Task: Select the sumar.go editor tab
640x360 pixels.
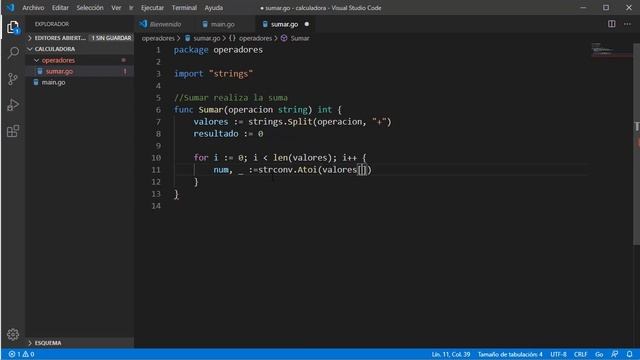Action: point(284,24)
